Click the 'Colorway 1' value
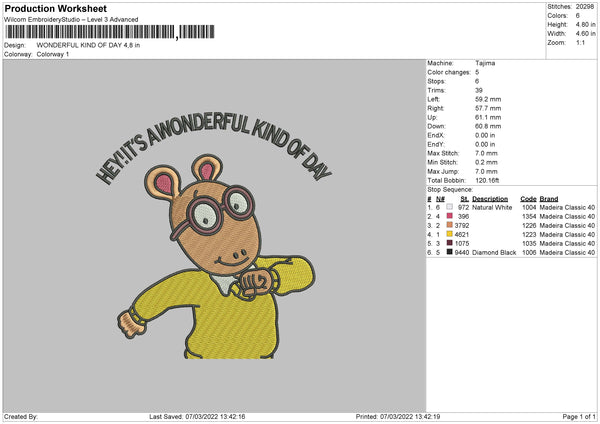Viewport: 600px width, 424px height. click(x=53, y=54)
